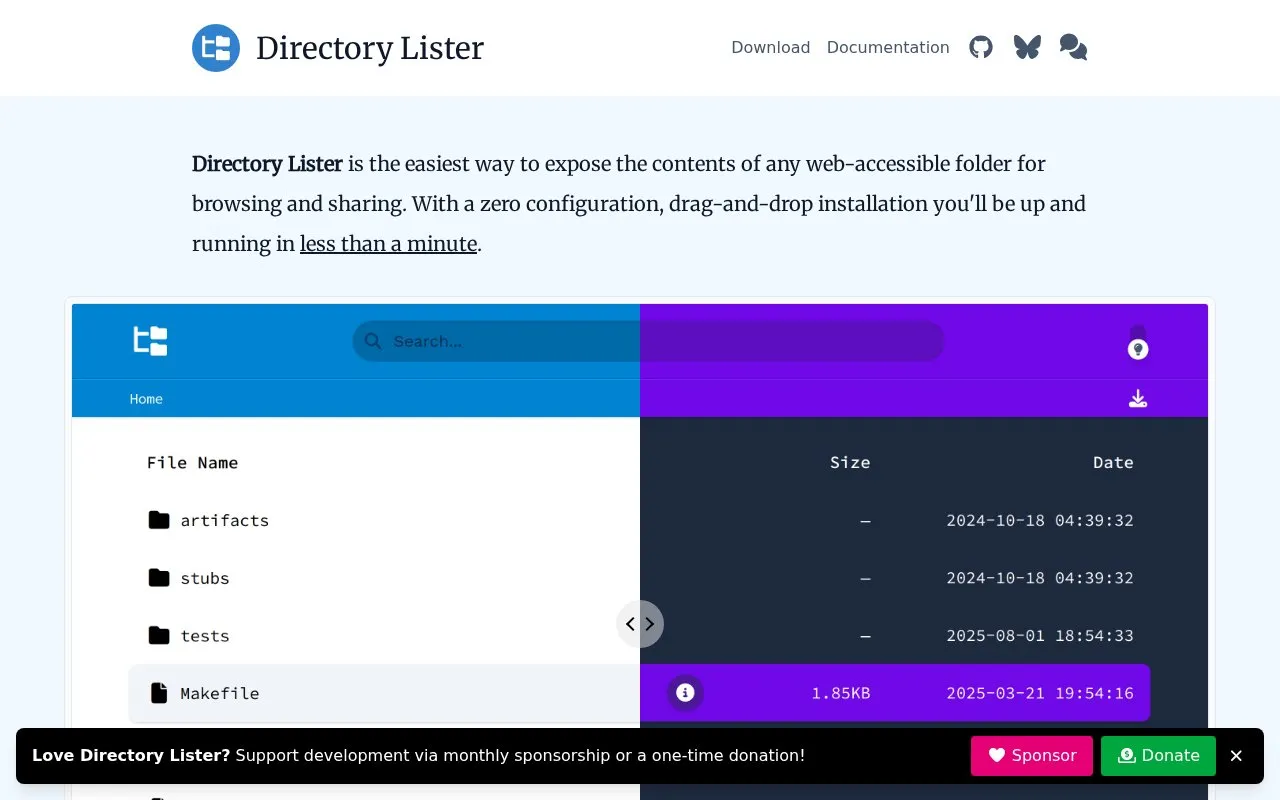Click the dollar icon on the Donate button

pyautogui.click(x=1127, y=756)
